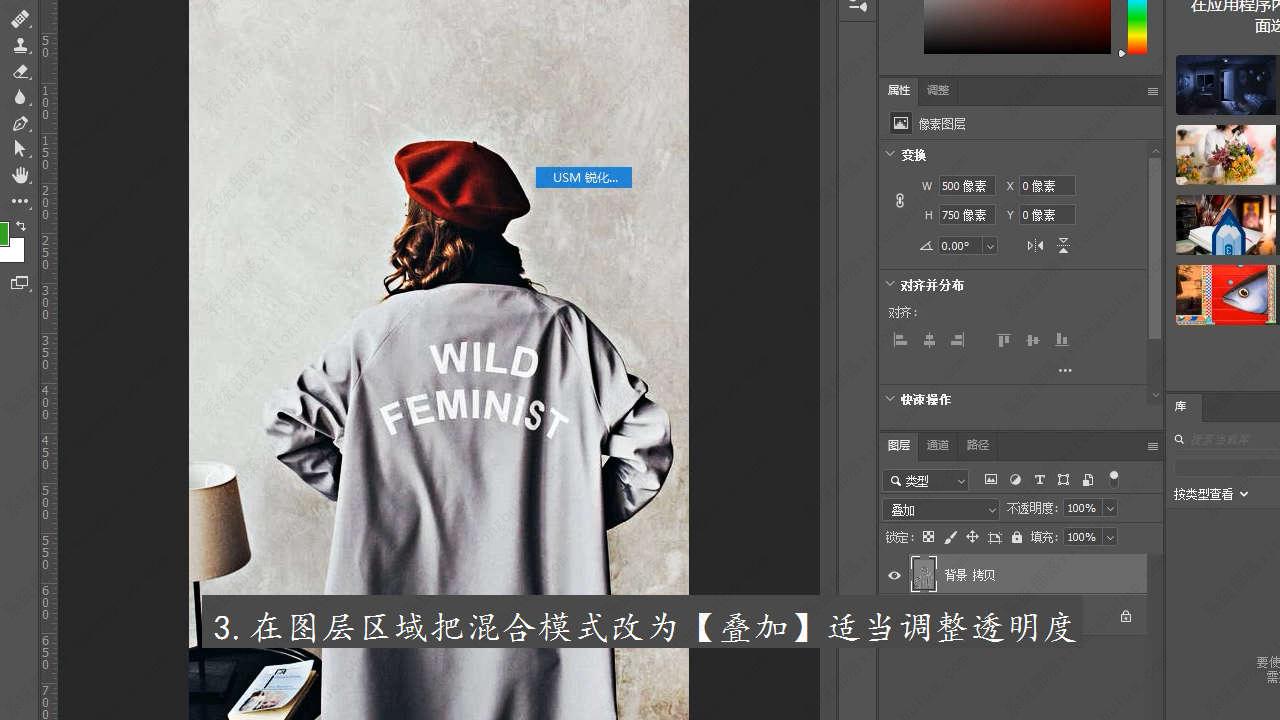Click the USM 锐化 button
The height and width of the screenshot is (720, 1280).
[x=584, y=178]
